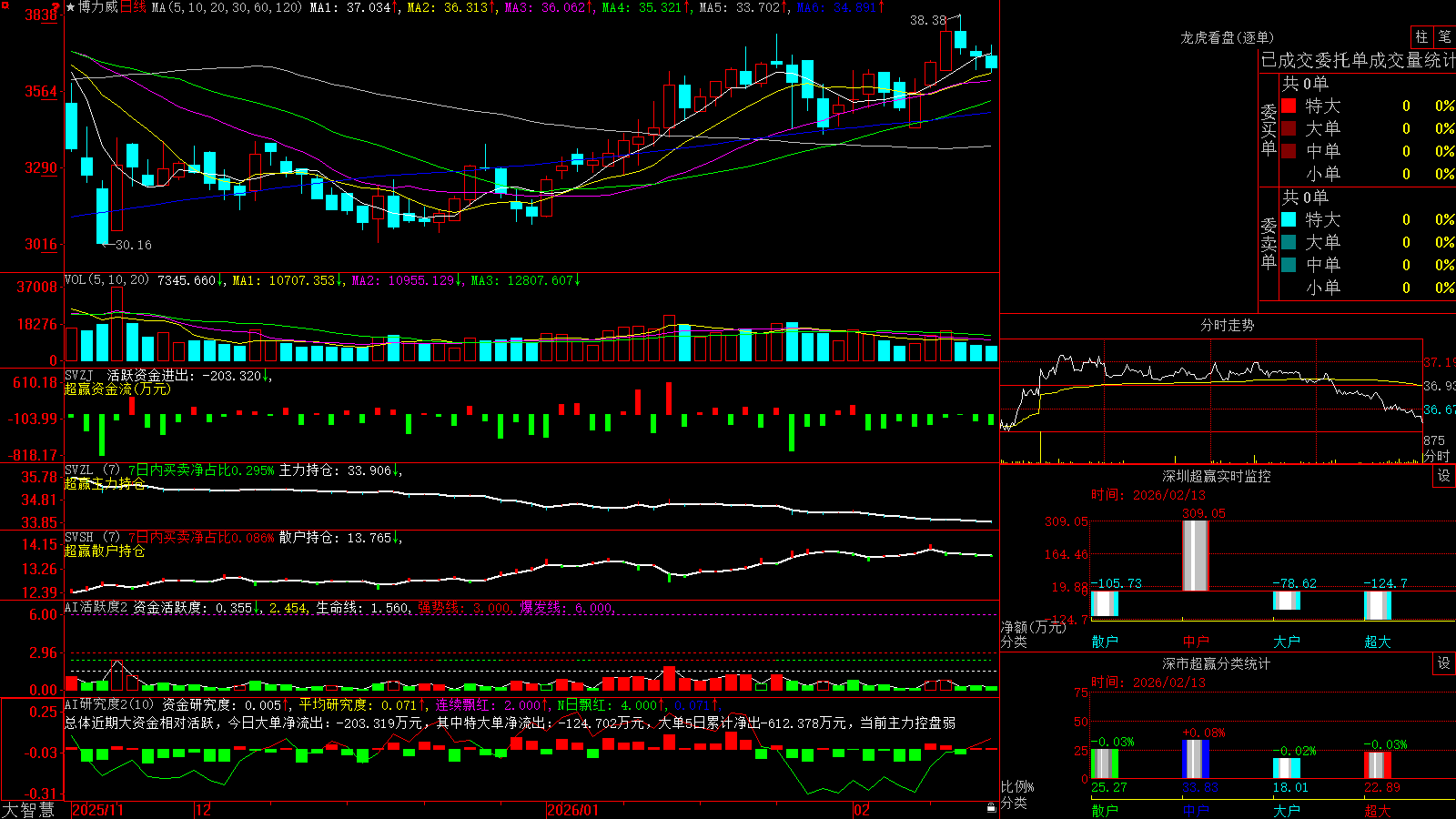Click the 超大 -124.7 bar in 实时监控
This screenshot has height=819, width=1456.
(x=1378, y=606)
